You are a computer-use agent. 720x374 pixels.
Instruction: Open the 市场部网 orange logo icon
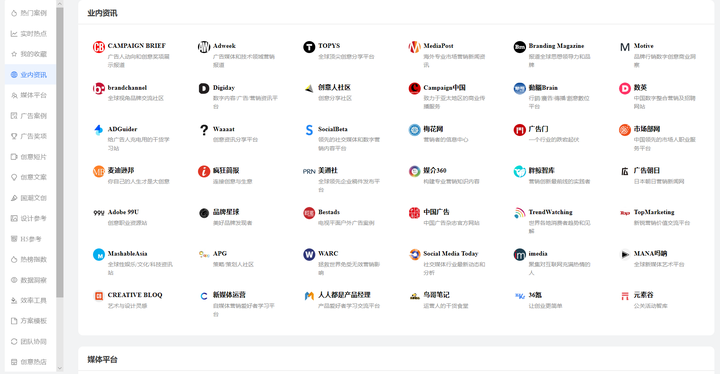(624, 130)
